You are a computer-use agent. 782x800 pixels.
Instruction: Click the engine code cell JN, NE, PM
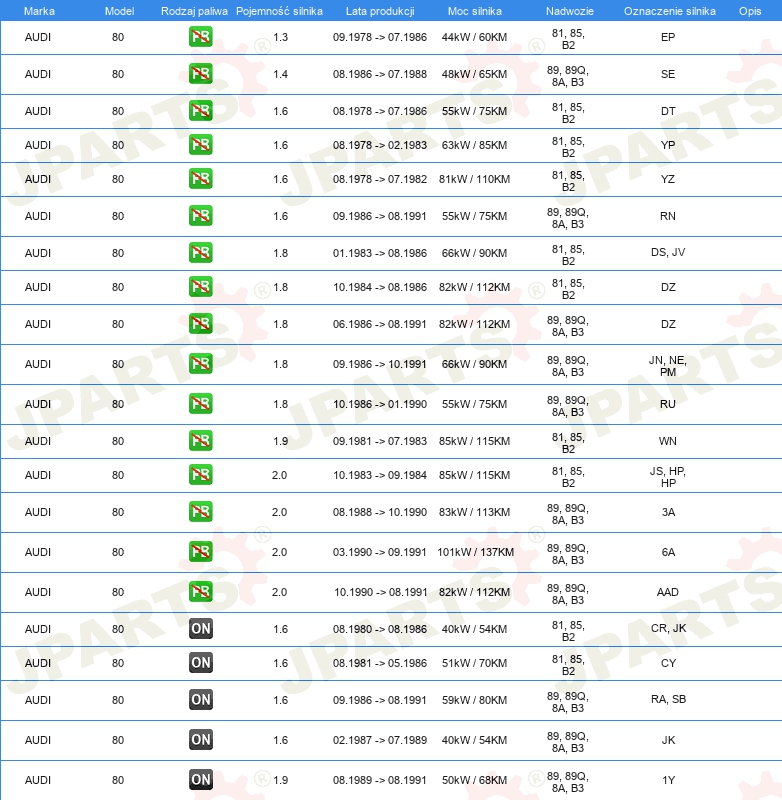[x=668, y=366]
